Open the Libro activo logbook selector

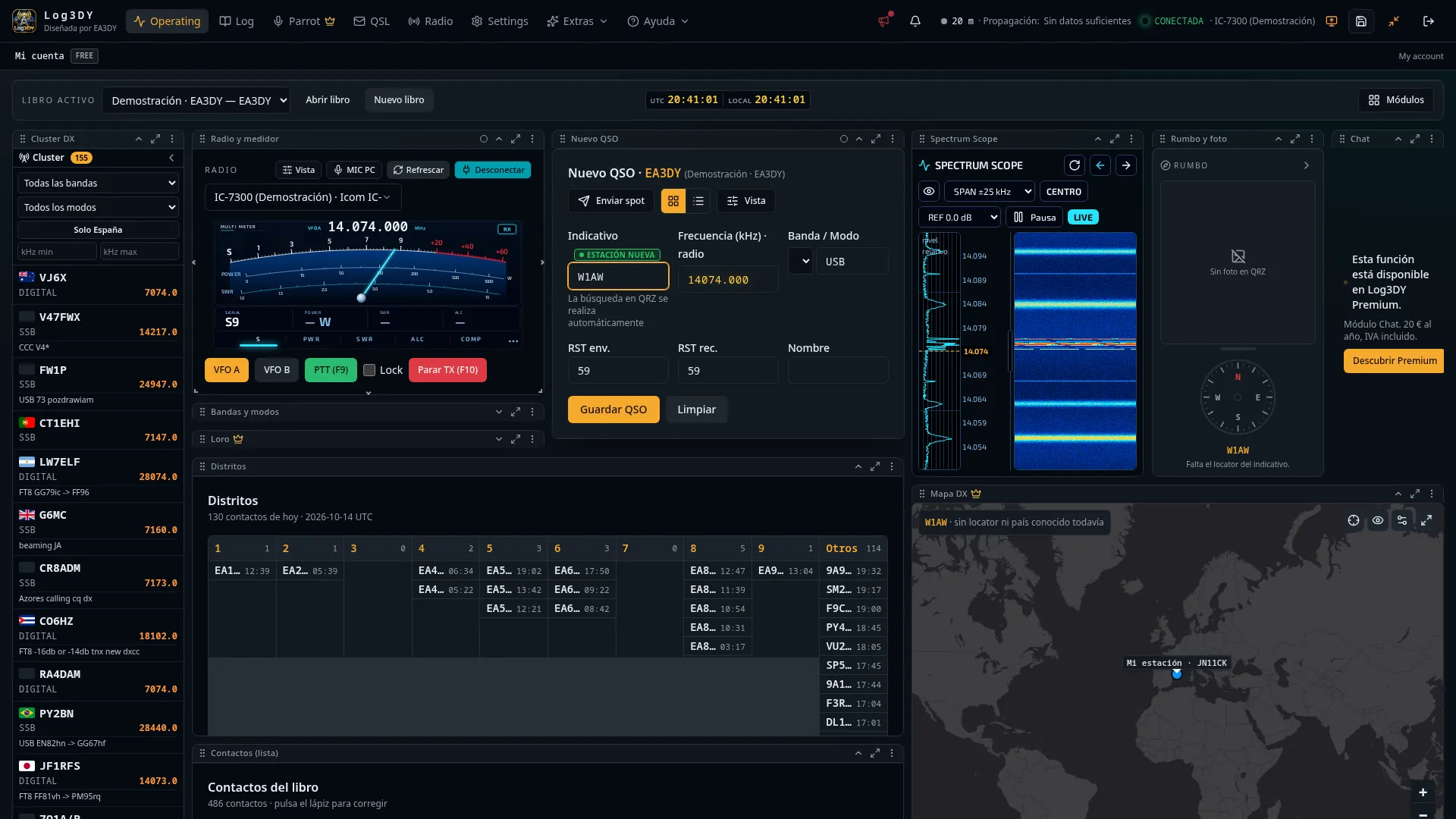(x=196, y=100)
